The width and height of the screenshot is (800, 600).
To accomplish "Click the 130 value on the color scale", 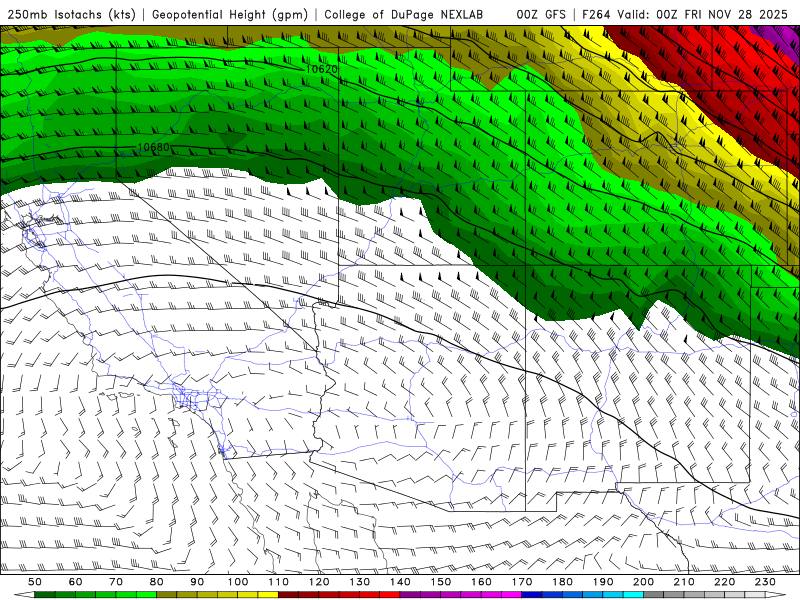I will click(x=360, y=582).
